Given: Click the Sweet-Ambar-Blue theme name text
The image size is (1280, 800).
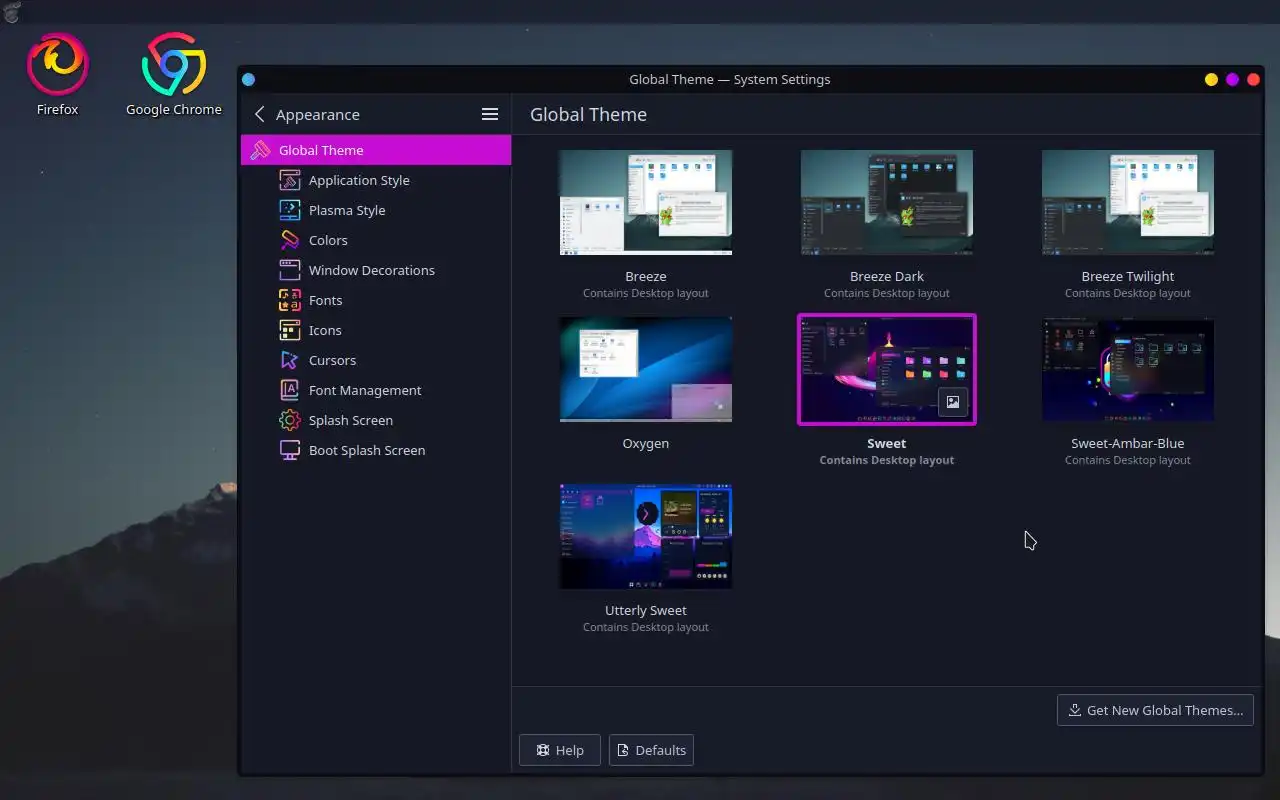Looking at the screenshot, I should tap(1128, 443).
